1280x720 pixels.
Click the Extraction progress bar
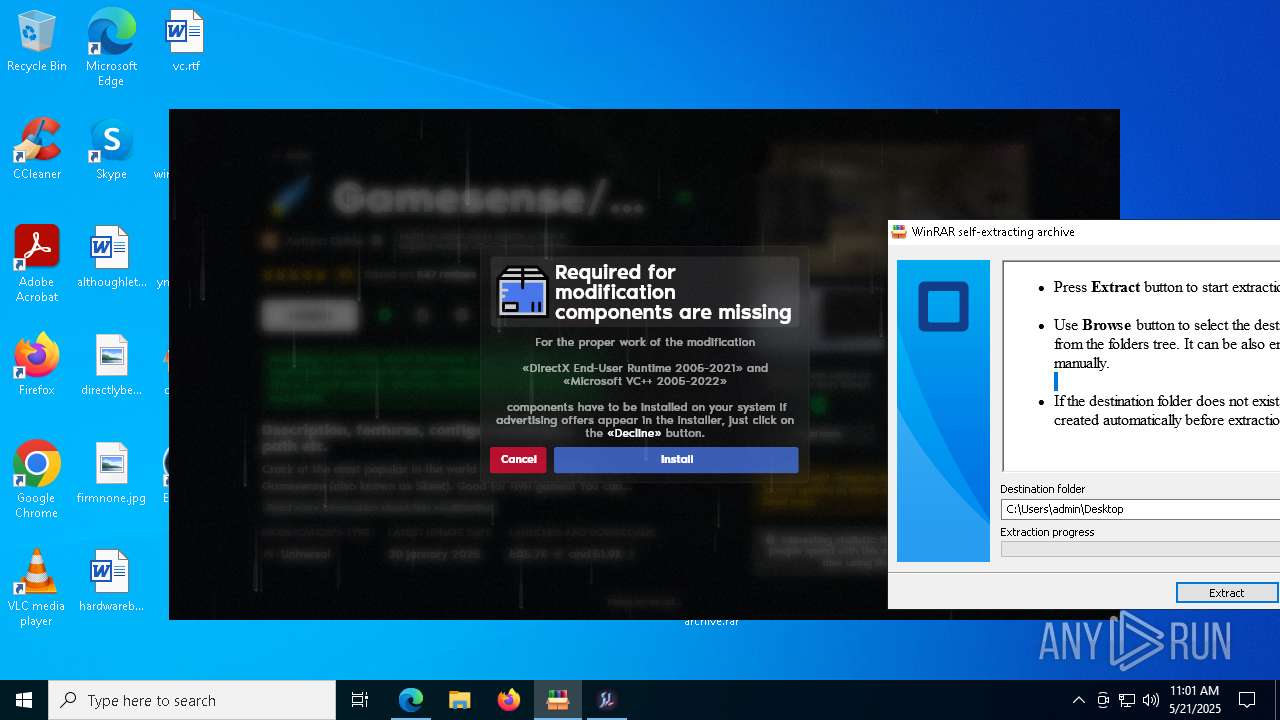[1140, 549]
